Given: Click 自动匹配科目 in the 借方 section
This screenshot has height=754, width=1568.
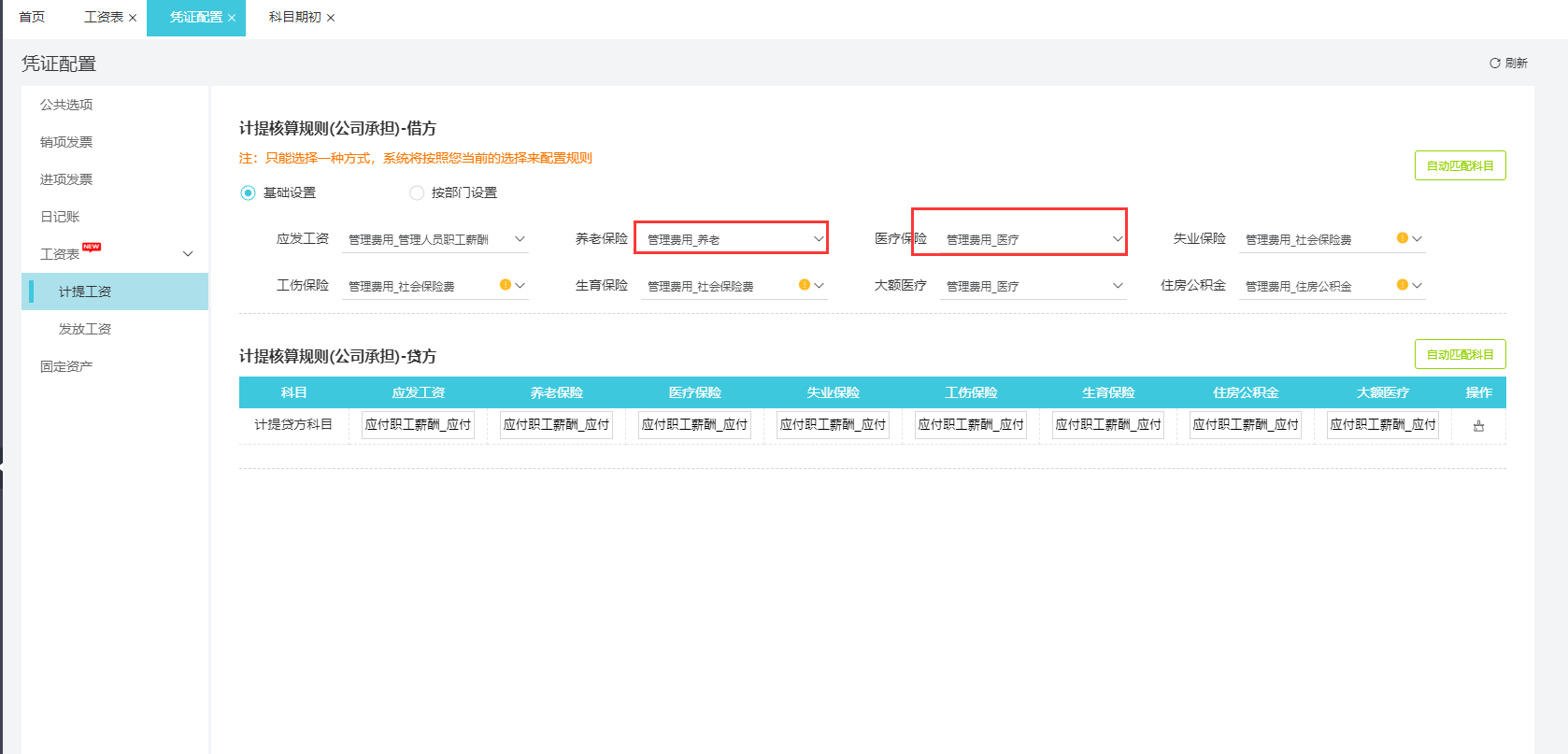Looking at the screenshot, I should click(x=1460, y=165).
